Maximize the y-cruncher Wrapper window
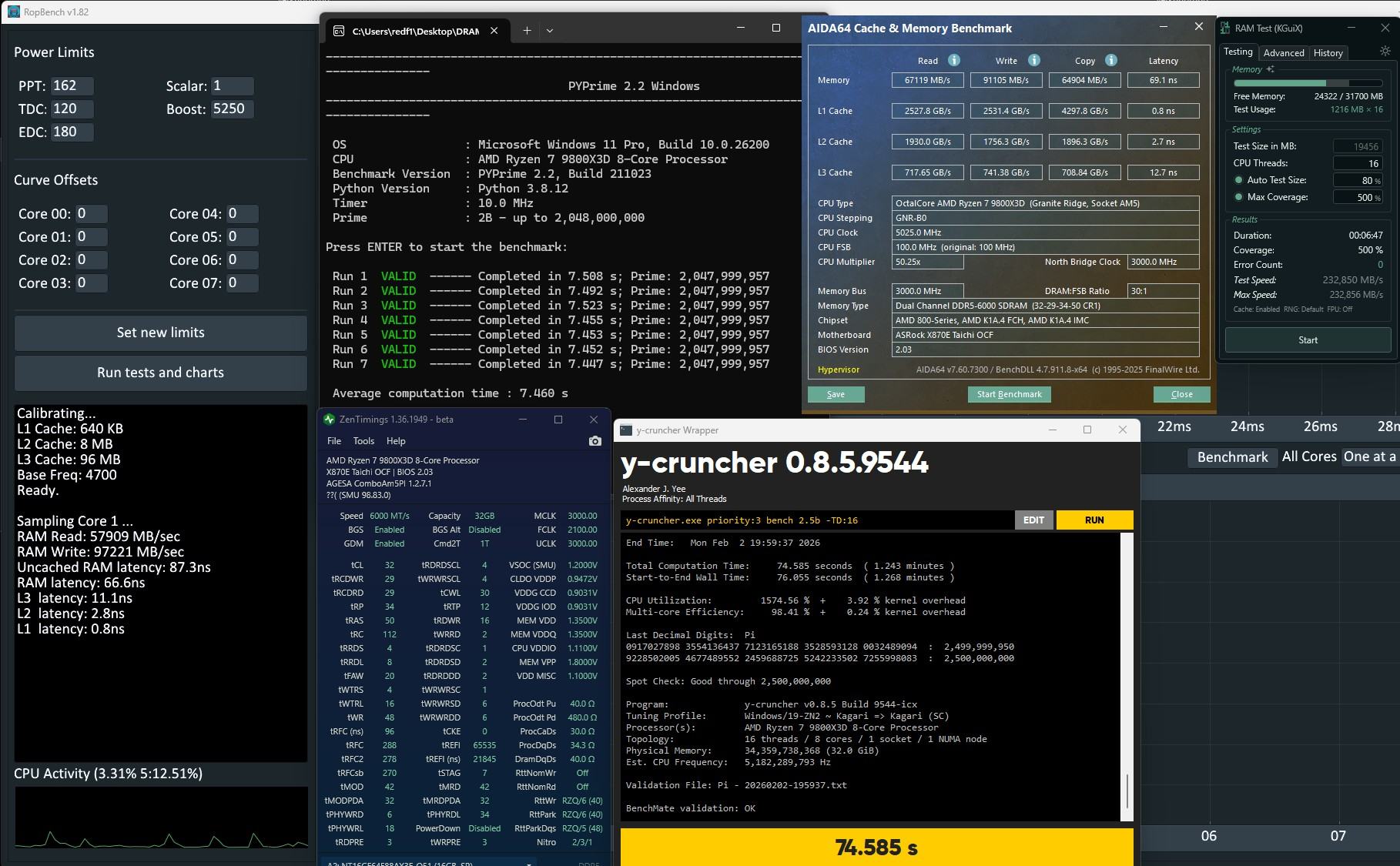This screenshot has width=1400, height=866. (x=1087, y=430)
